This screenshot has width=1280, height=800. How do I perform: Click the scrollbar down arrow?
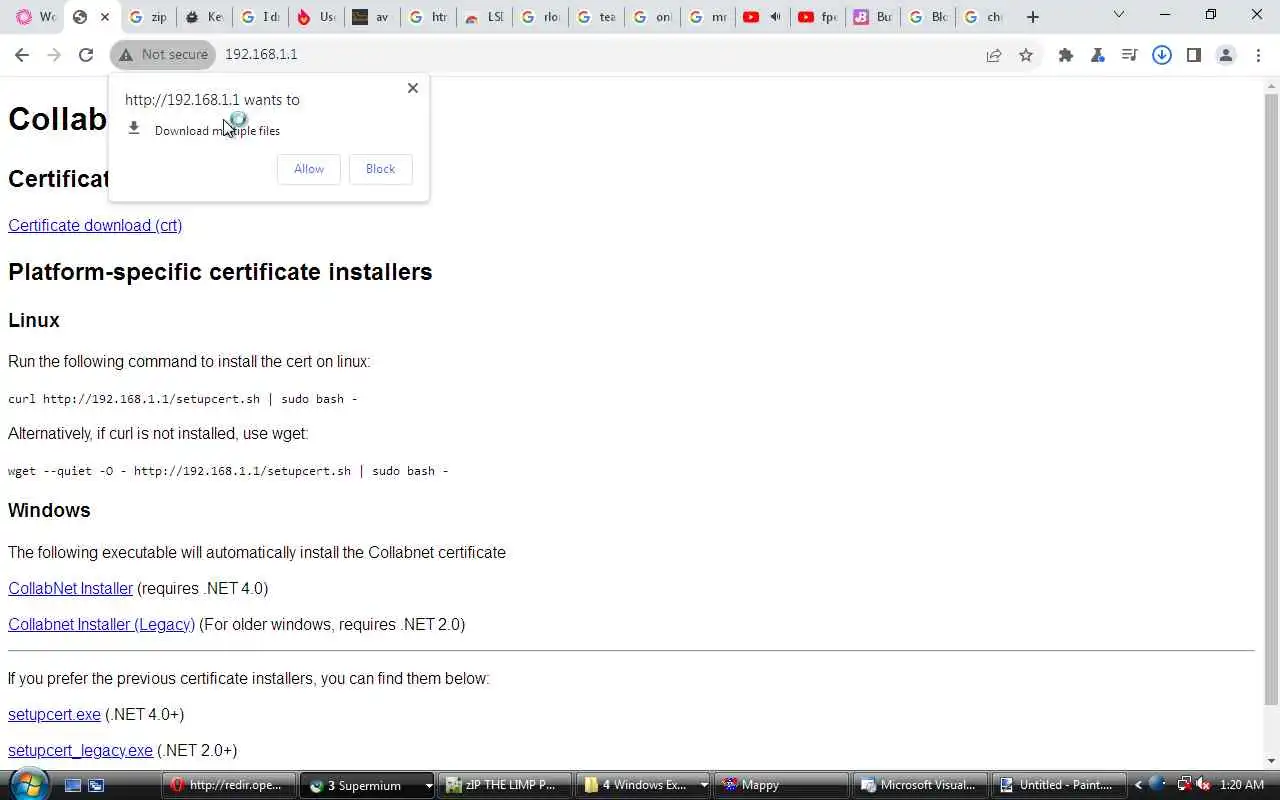[x=1271, y=760]
